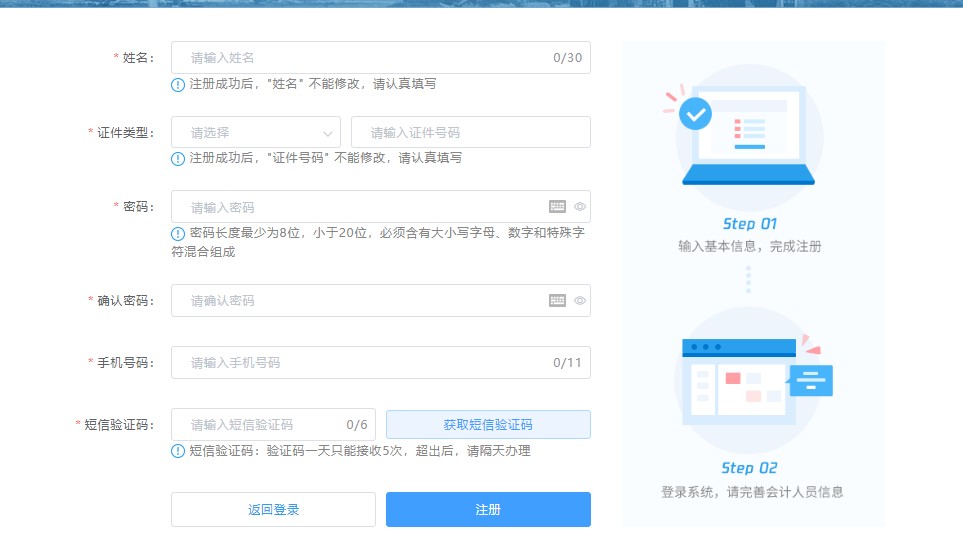Expand the 证件类型 请选择 dropdown

256,132
